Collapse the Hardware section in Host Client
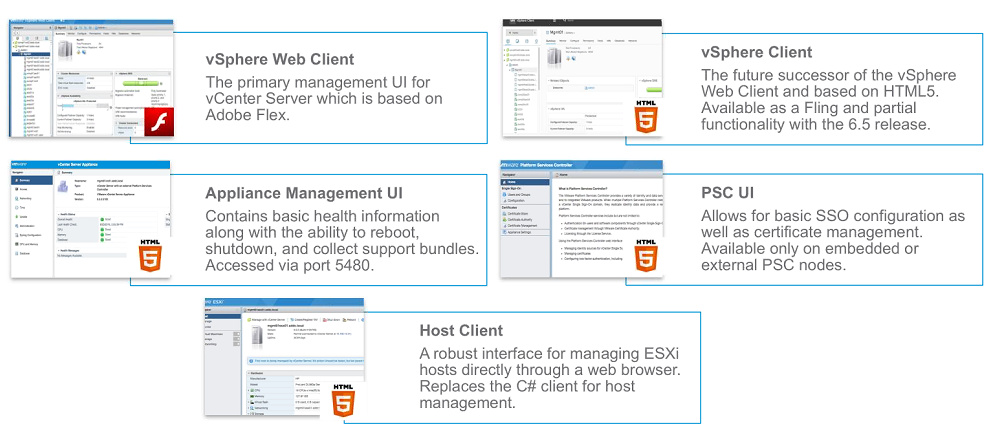This screenshot has width=991, height=430. click(249, 373)
